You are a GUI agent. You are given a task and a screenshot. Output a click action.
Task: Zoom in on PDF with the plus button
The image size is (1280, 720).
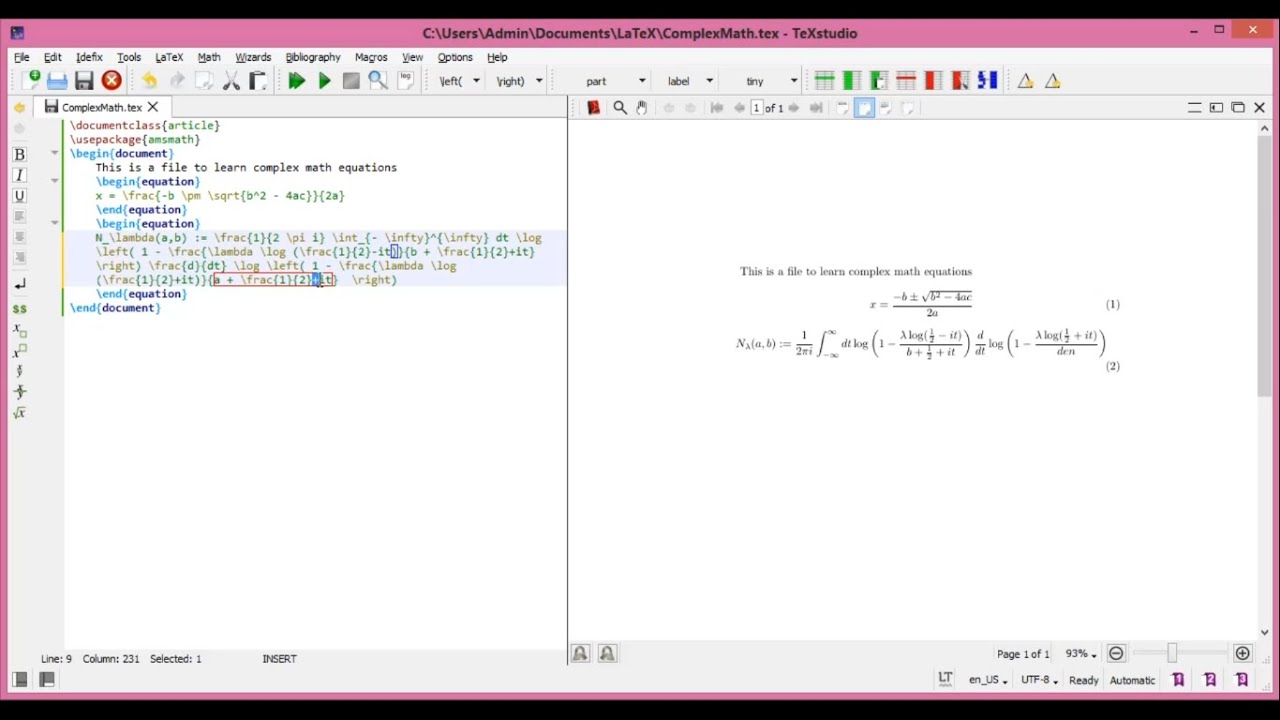point(1242,653)
